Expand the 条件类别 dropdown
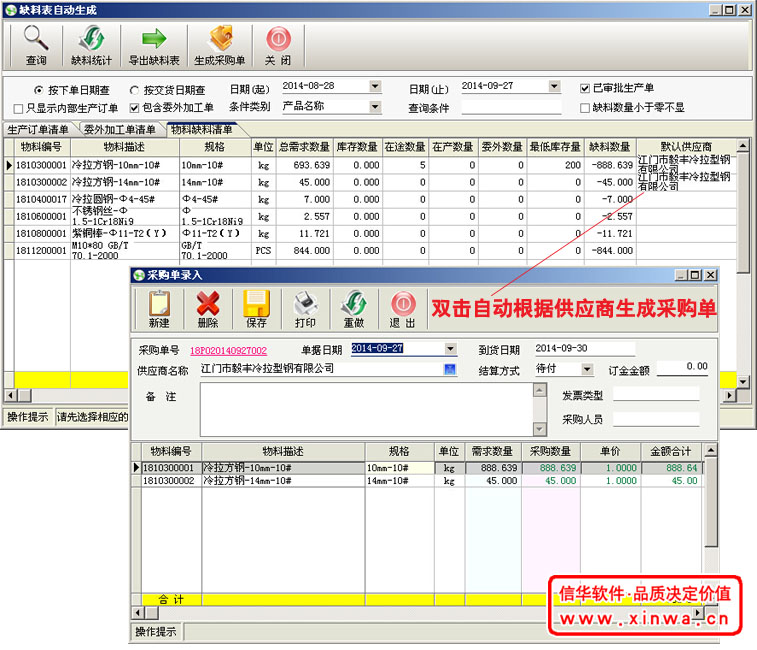The image size is (757, 650). pos(375,106)
